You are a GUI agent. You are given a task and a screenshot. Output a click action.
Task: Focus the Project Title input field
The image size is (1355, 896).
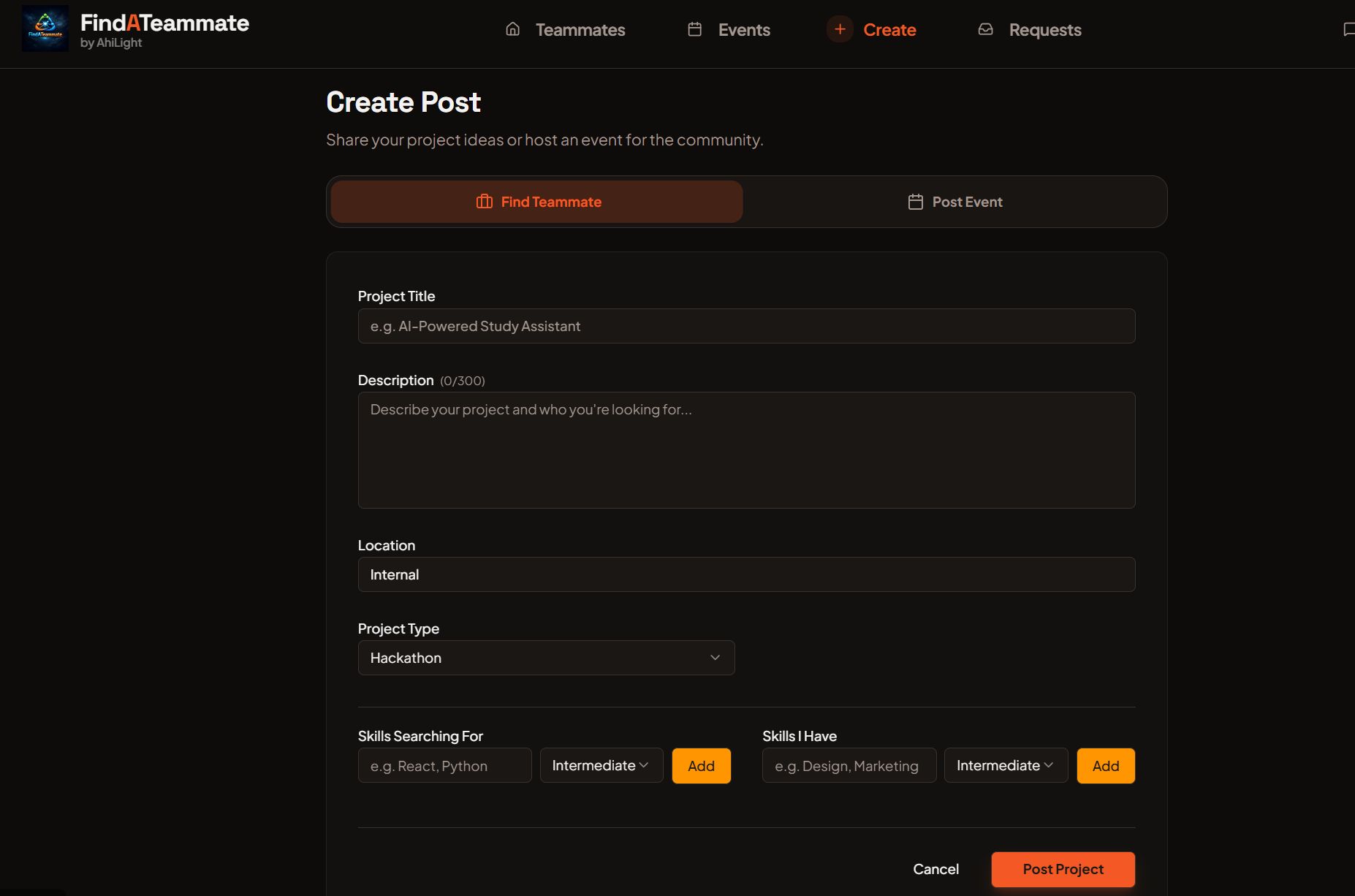(x=746, y=326)
